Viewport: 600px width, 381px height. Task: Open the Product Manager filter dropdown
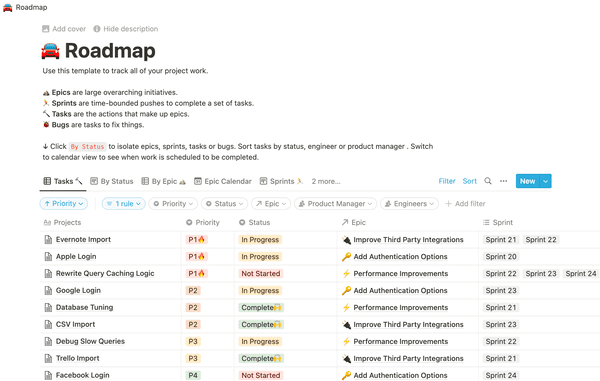(335, 204)
